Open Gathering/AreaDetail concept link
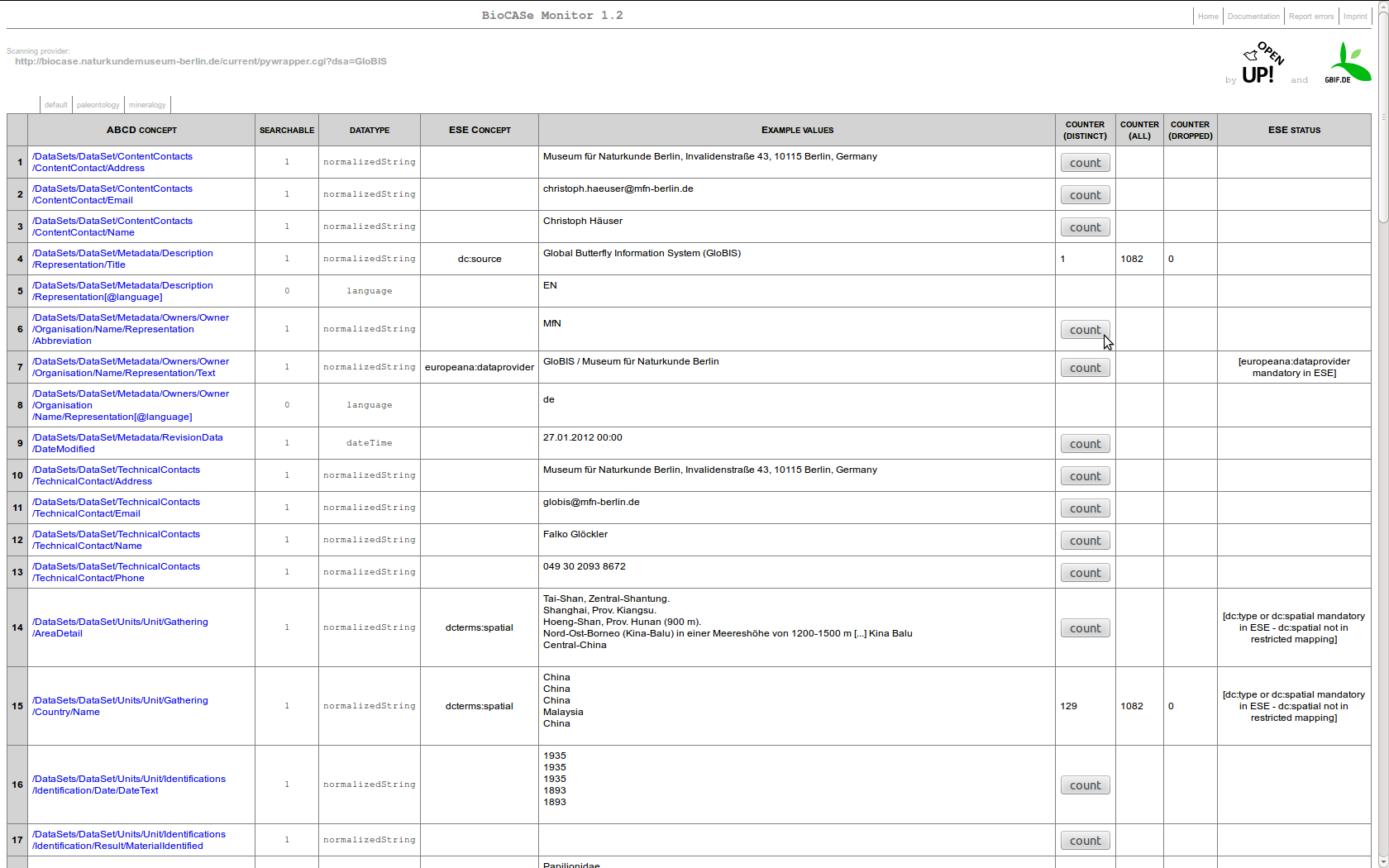 120,627
